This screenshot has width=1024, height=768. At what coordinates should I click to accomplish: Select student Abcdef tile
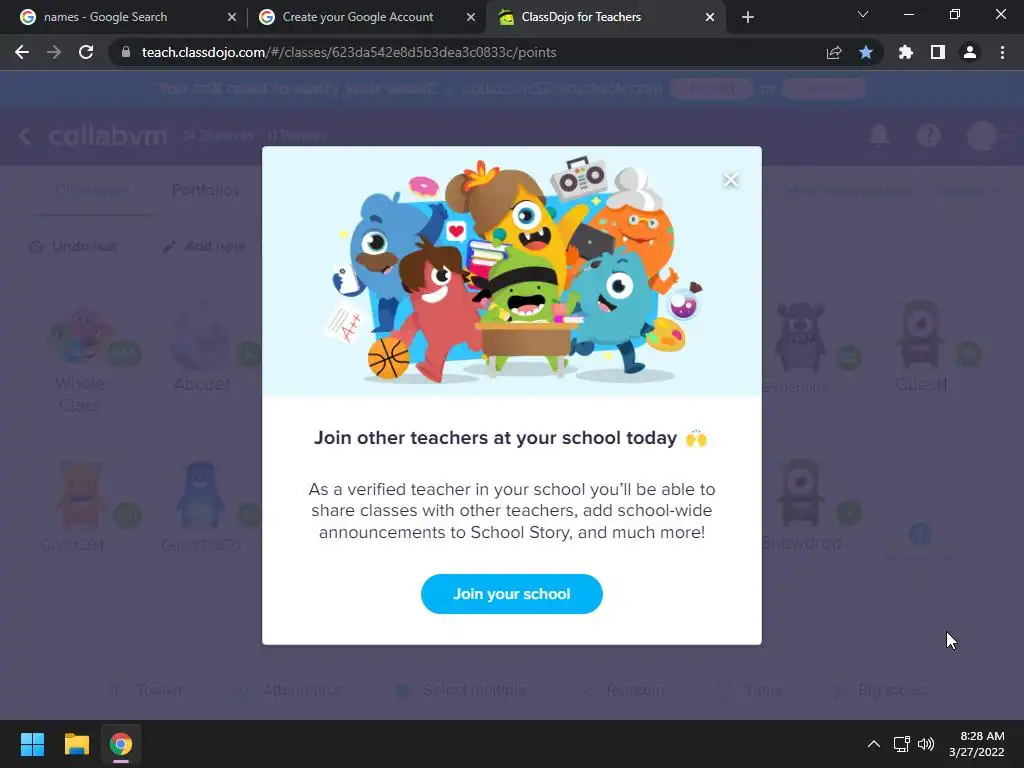(x=201, y=349)
